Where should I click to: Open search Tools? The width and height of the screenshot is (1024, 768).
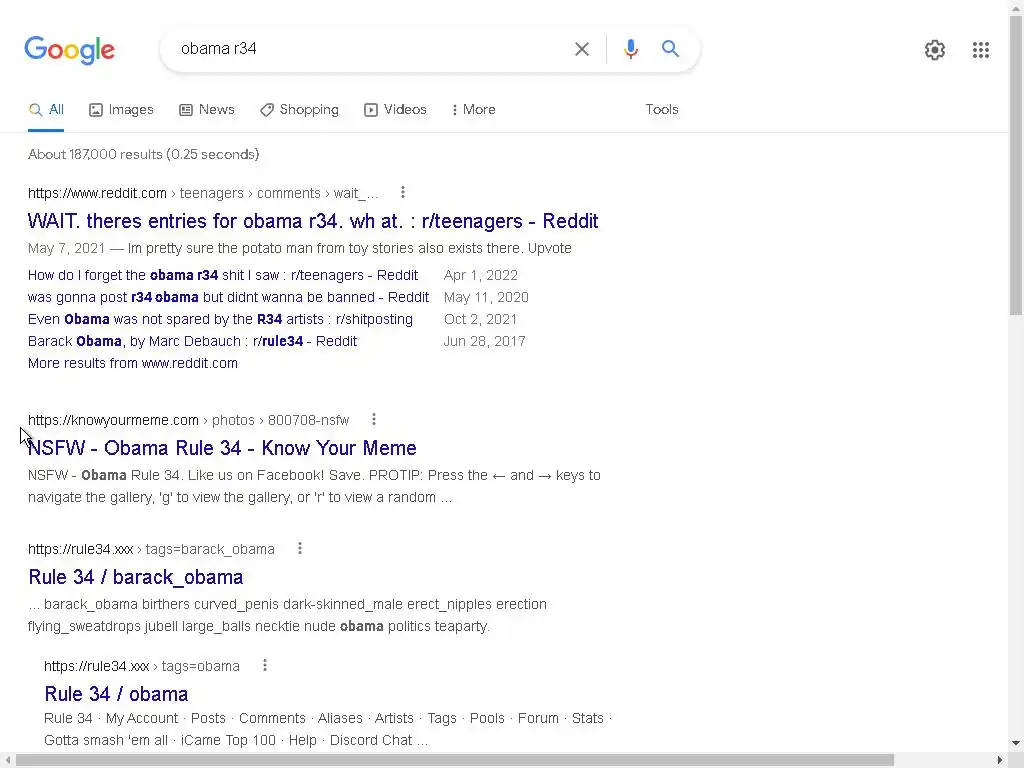click(662, 110)
